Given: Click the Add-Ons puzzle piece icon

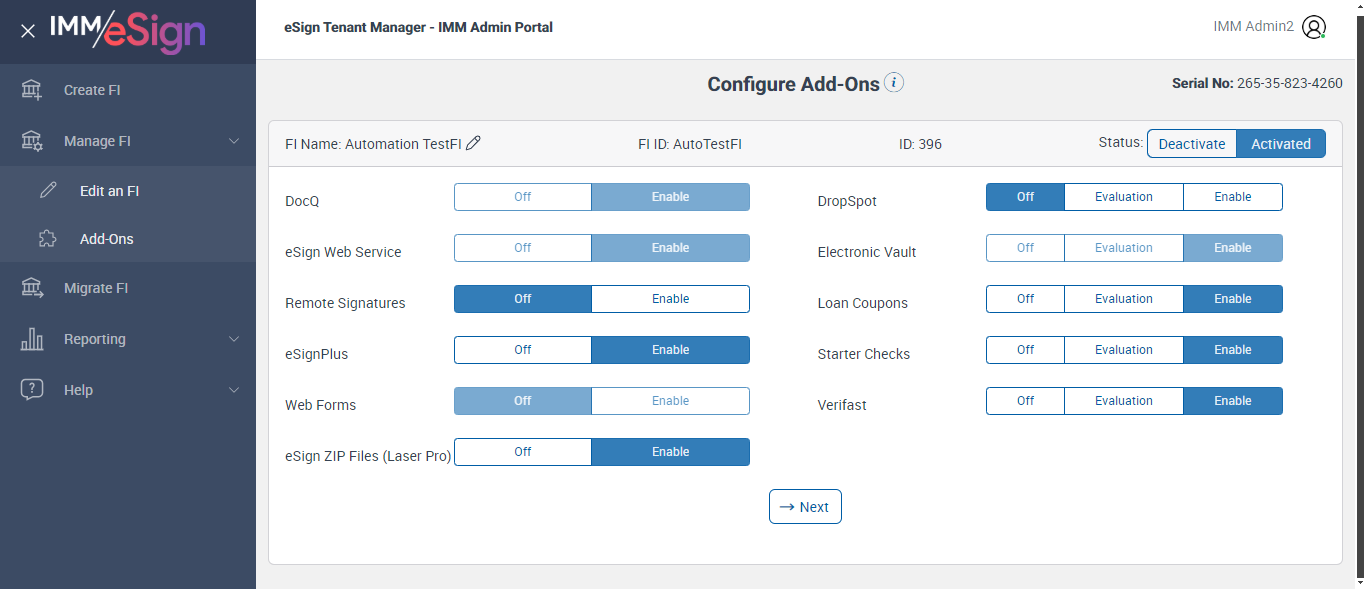Looking at the screenshot, I should point(48,239).
